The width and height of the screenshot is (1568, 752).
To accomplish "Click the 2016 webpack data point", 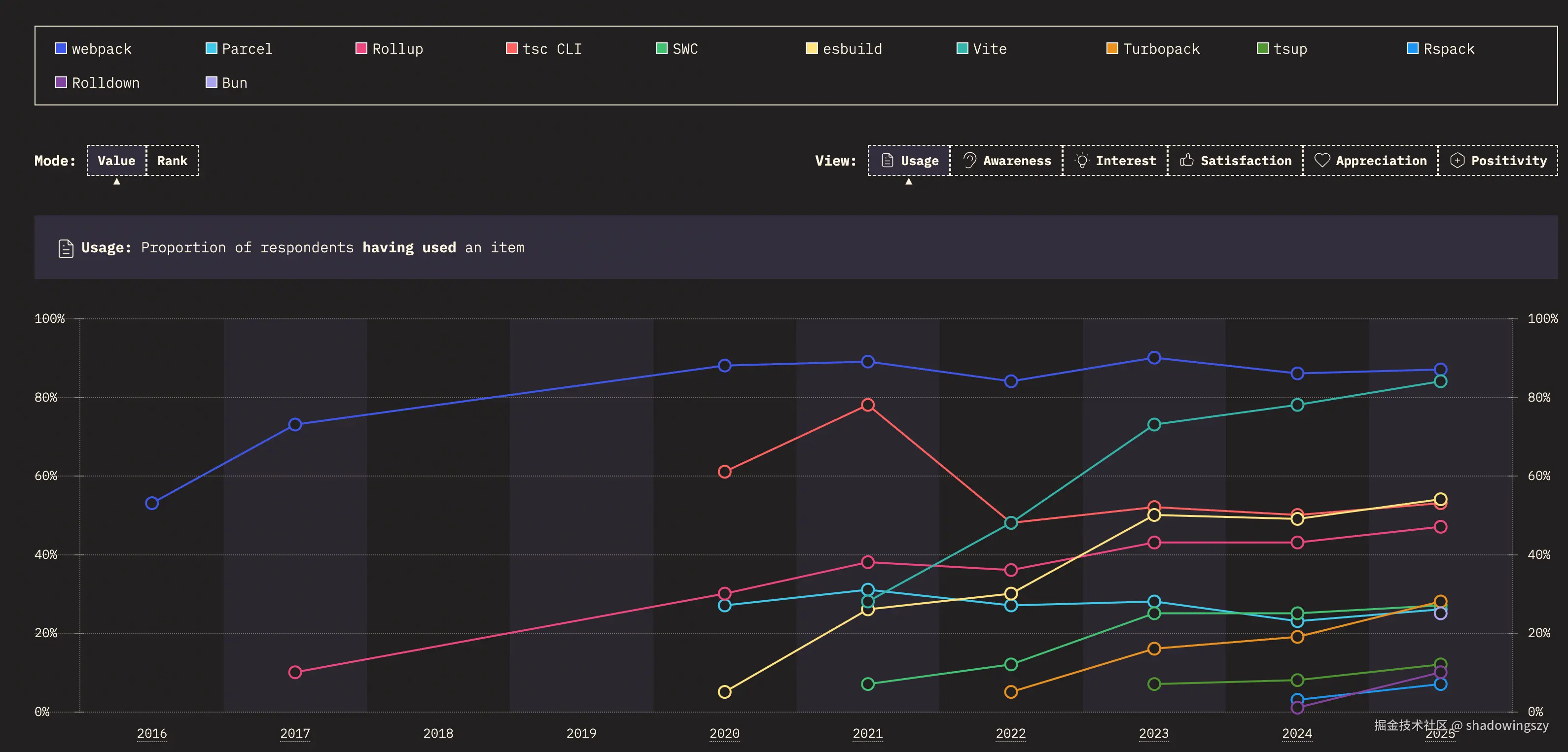I will pos(151,503).
